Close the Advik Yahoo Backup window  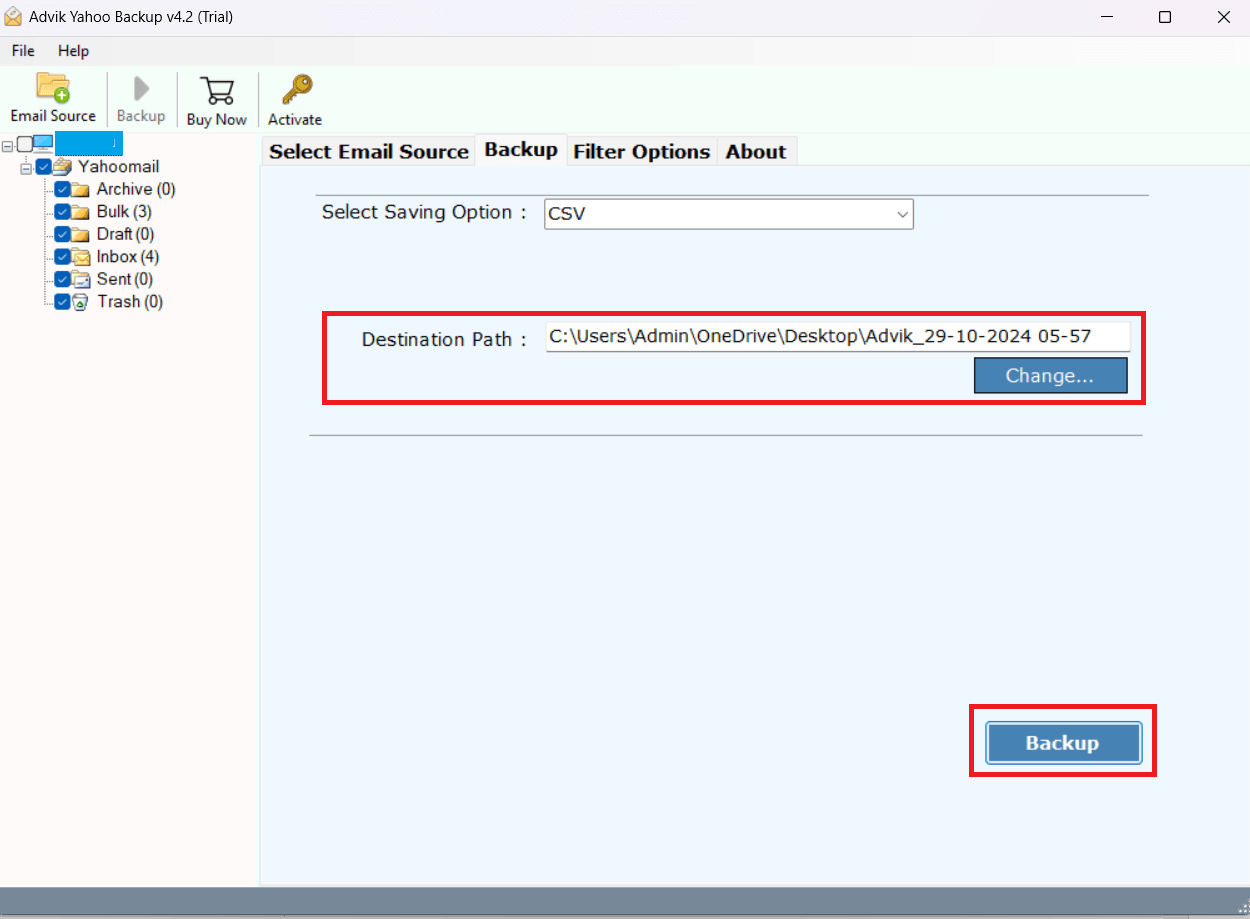1223,17
